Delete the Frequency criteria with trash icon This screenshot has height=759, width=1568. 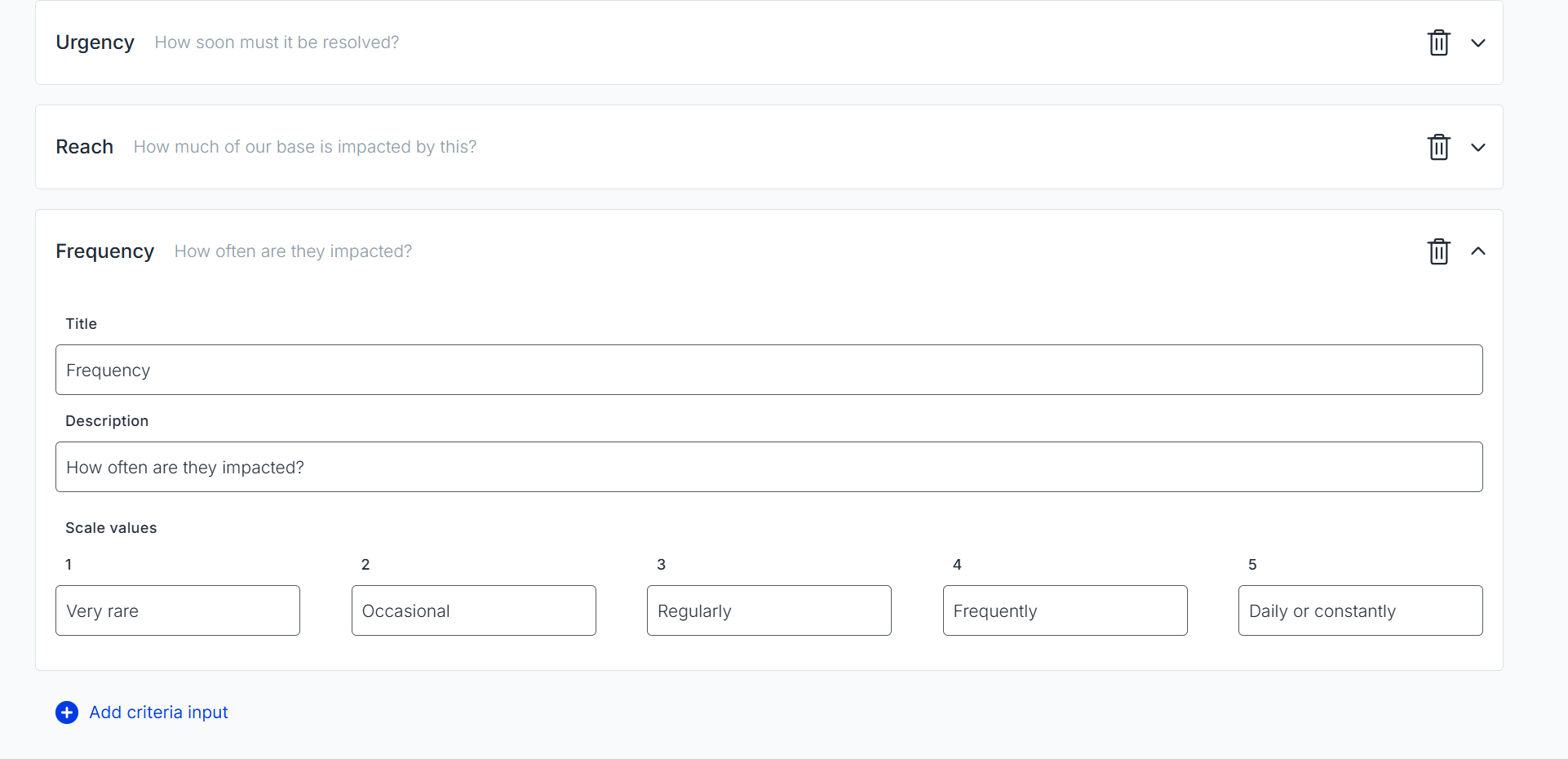click(x=1438, y=251)
